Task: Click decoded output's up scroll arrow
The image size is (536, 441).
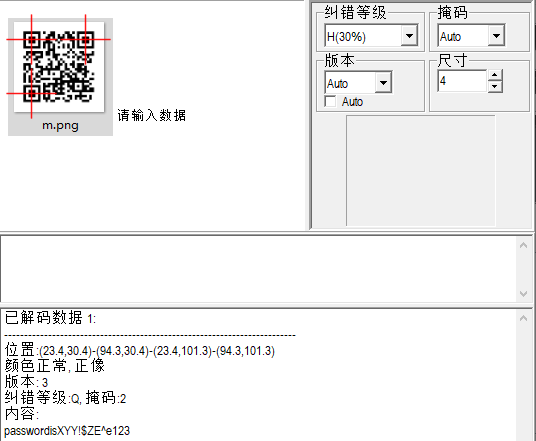Action: click(x=523, y=318)
